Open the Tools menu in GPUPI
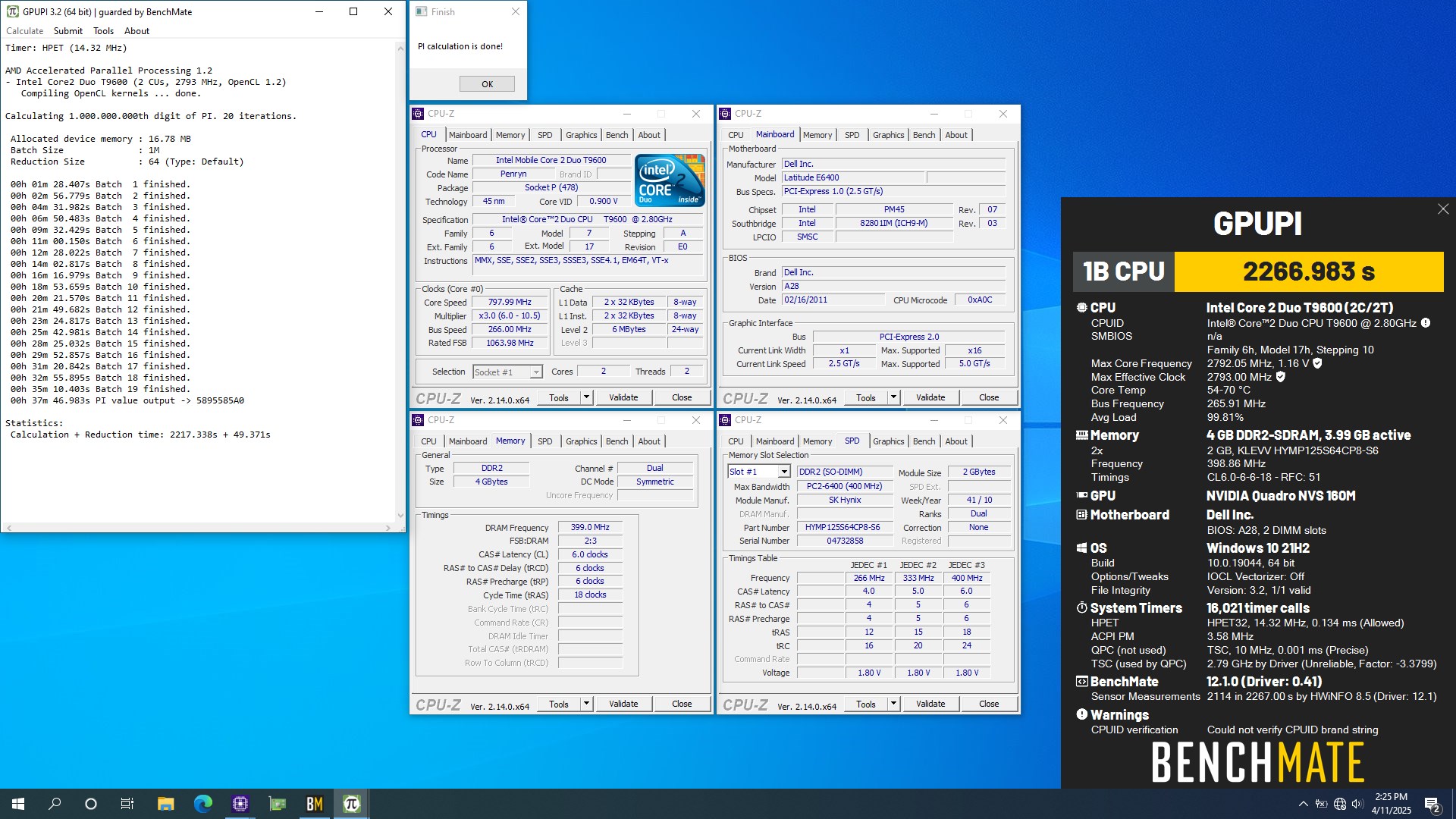 [x=103, y=31]
